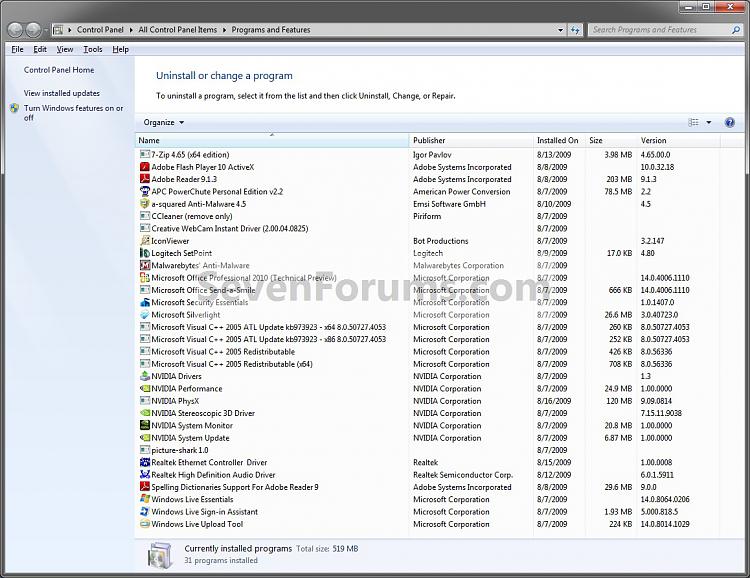This screenshot has width=750, height=578.
Task: Open the Organize dropdown
Action: click(164, 122)
